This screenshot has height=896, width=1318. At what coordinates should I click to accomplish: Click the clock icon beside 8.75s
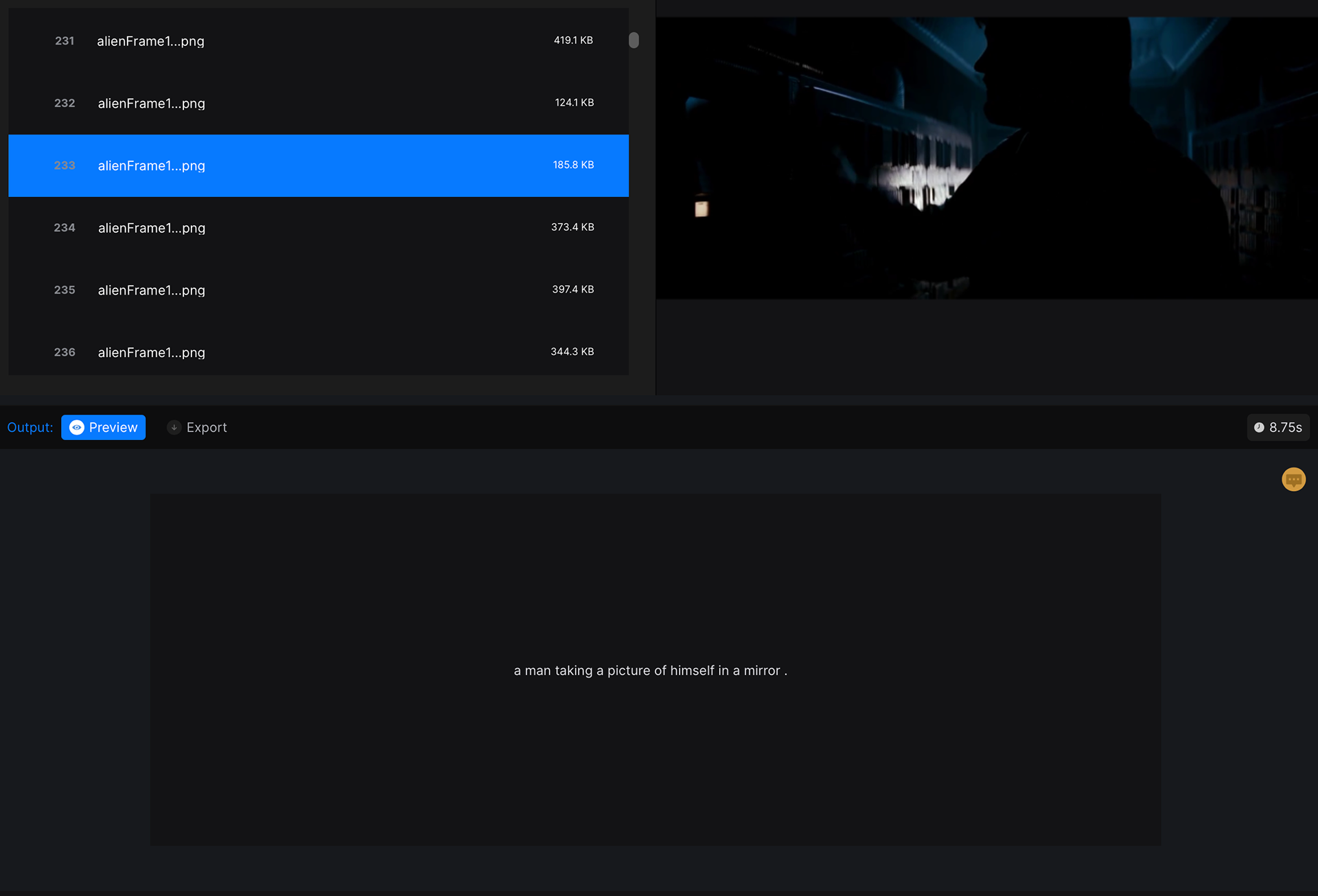click(1259, 428)
